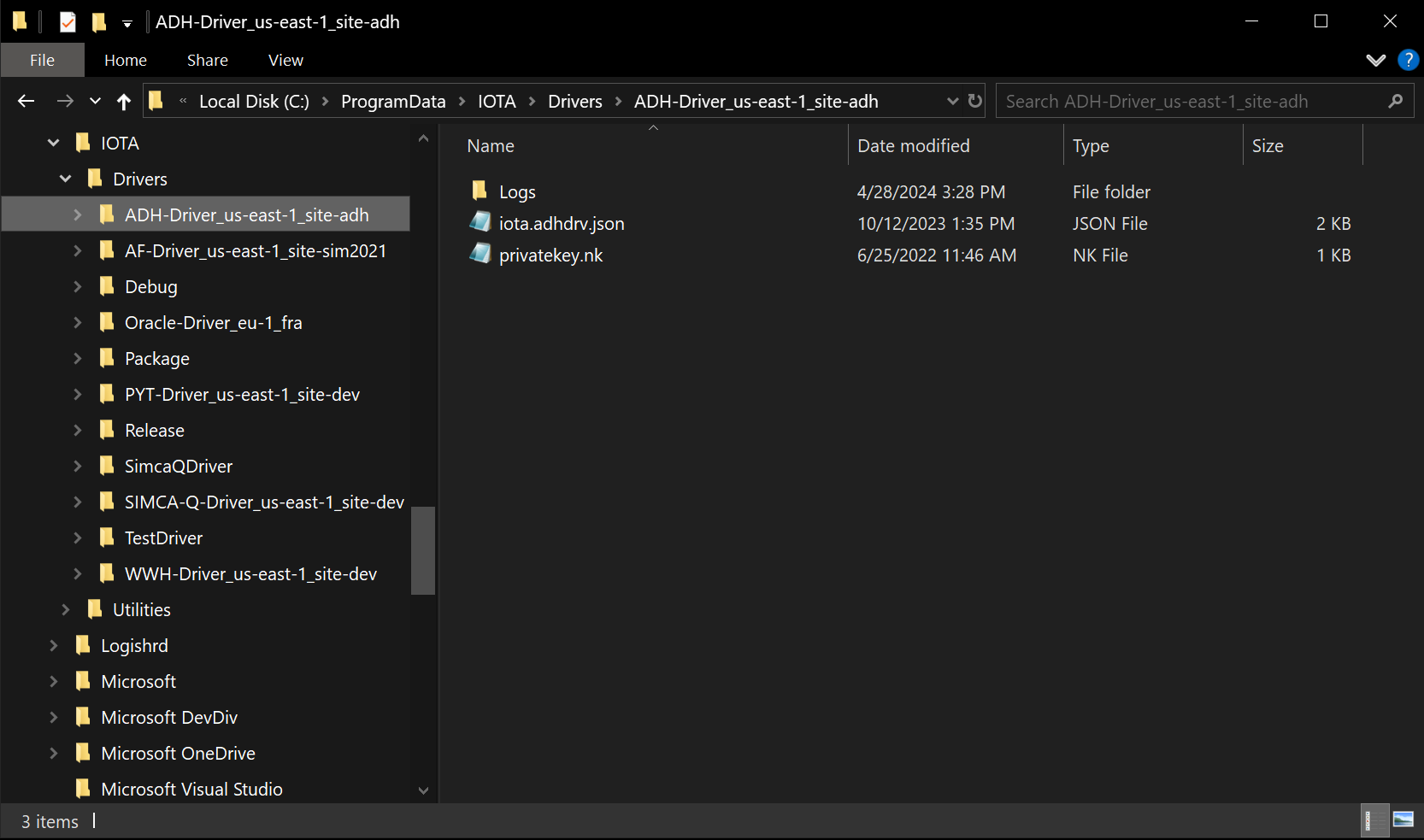Viewport: 1424px width, 840px height.
Task: Open the Recent locations dropdown
Action: pos(95,101)
